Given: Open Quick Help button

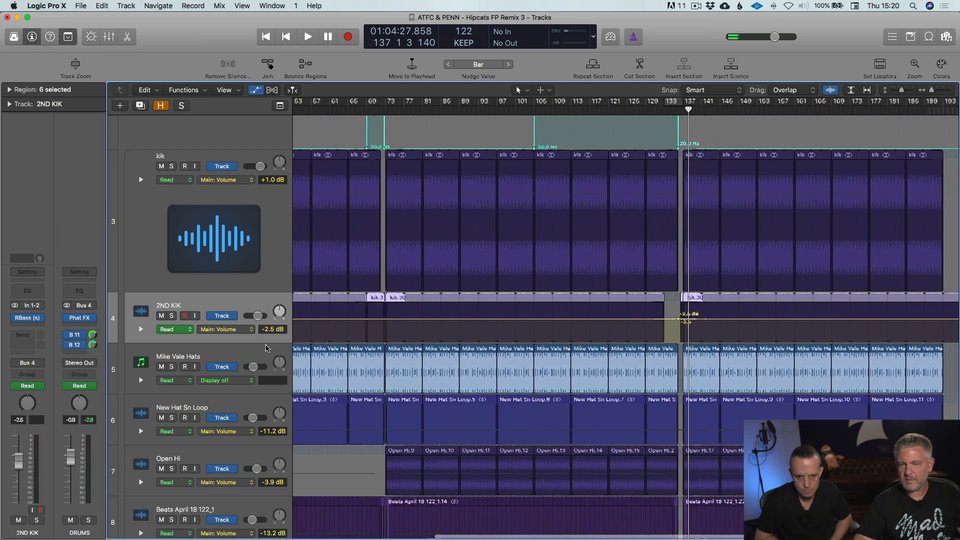Looking at the screenshot, I should tap(50, 37).
